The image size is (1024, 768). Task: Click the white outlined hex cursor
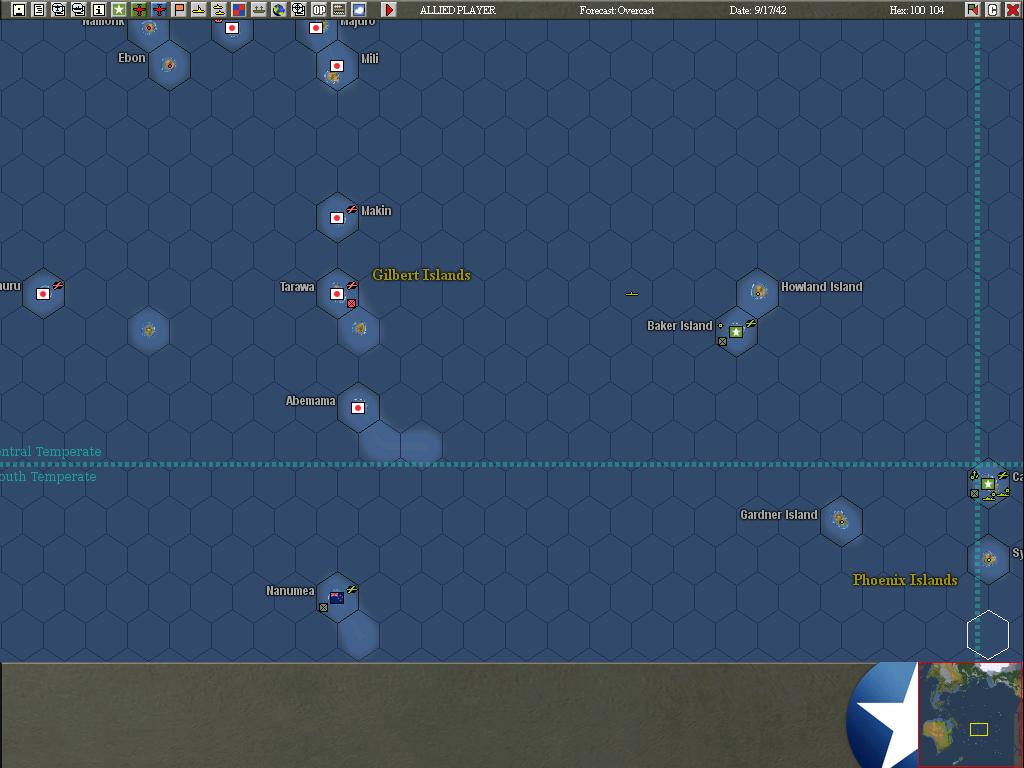(x=988, y=635)
